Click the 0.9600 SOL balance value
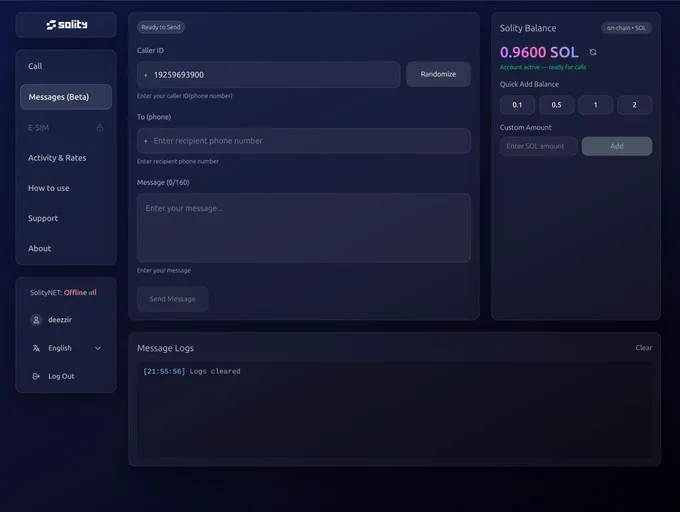680x512 pixels. 539,52
